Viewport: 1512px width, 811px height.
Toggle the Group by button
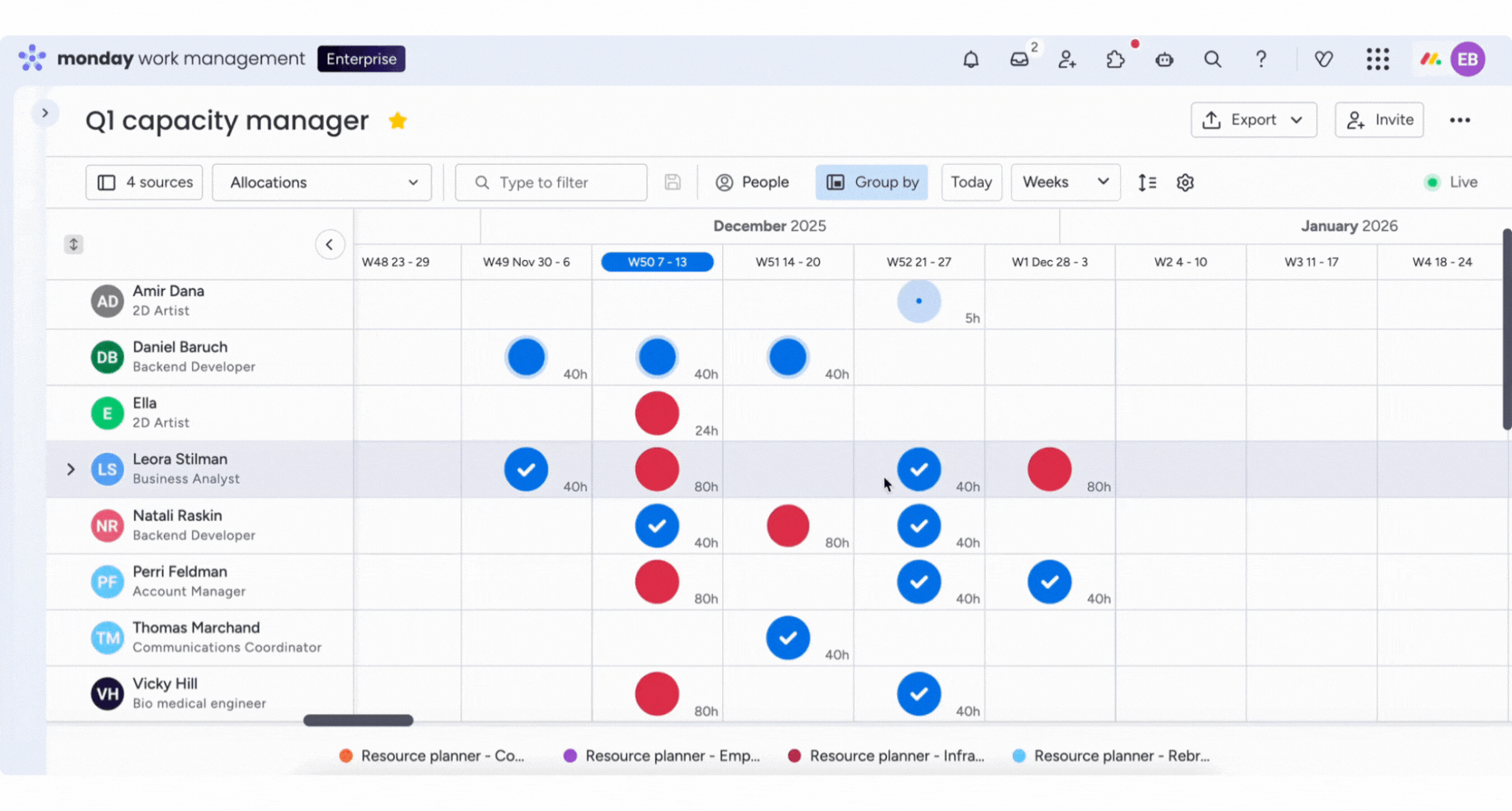(872, 182)
